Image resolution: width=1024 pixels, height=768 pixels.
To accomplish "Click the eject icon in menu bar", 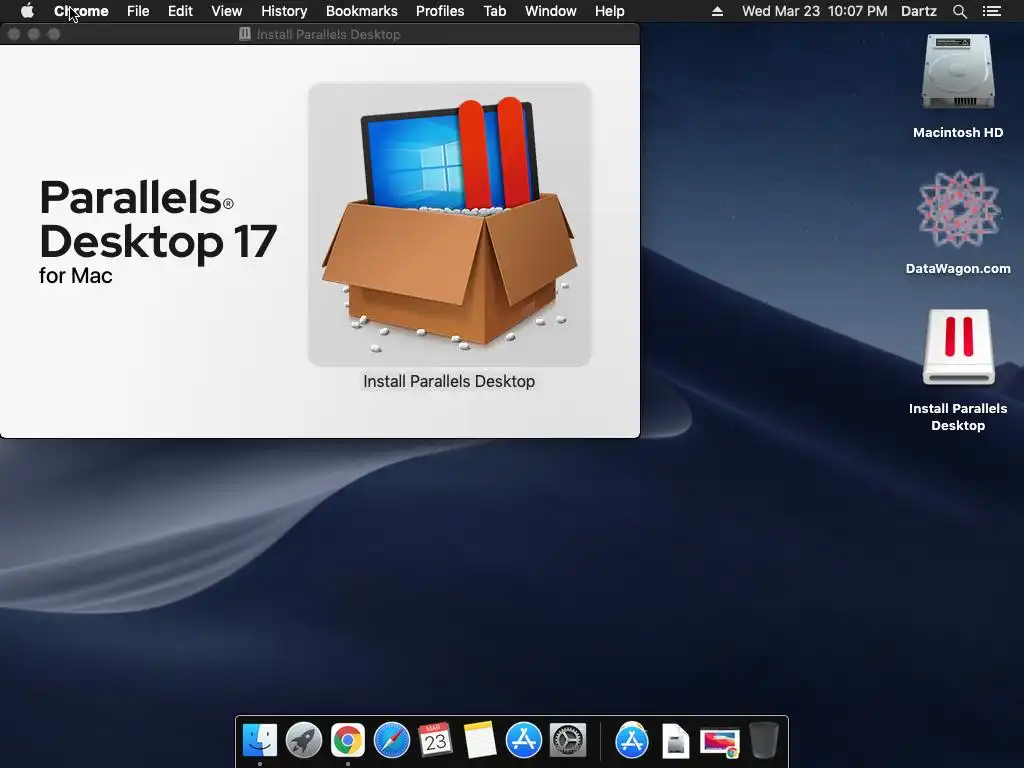I will pos(717,11).
